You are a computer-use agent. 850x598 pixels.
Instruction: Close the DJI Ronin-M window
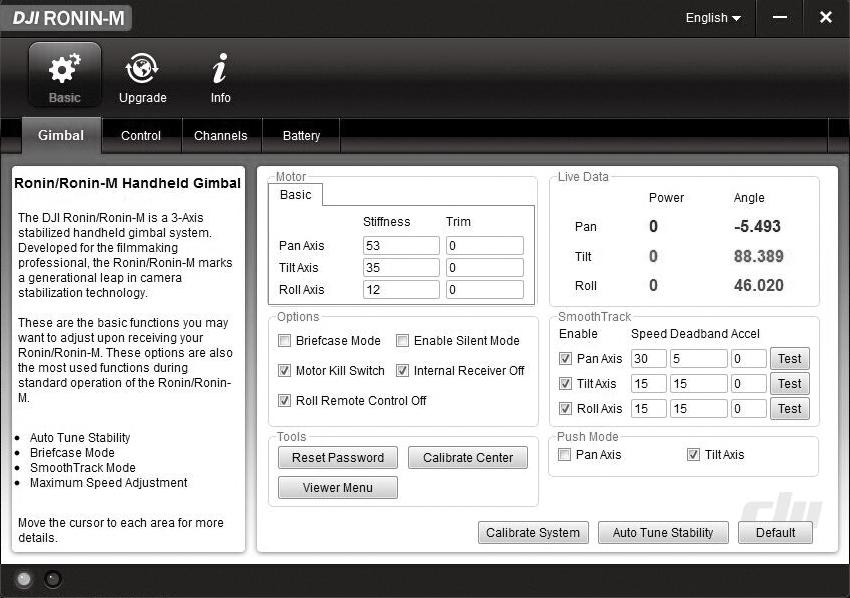(826, 17)
